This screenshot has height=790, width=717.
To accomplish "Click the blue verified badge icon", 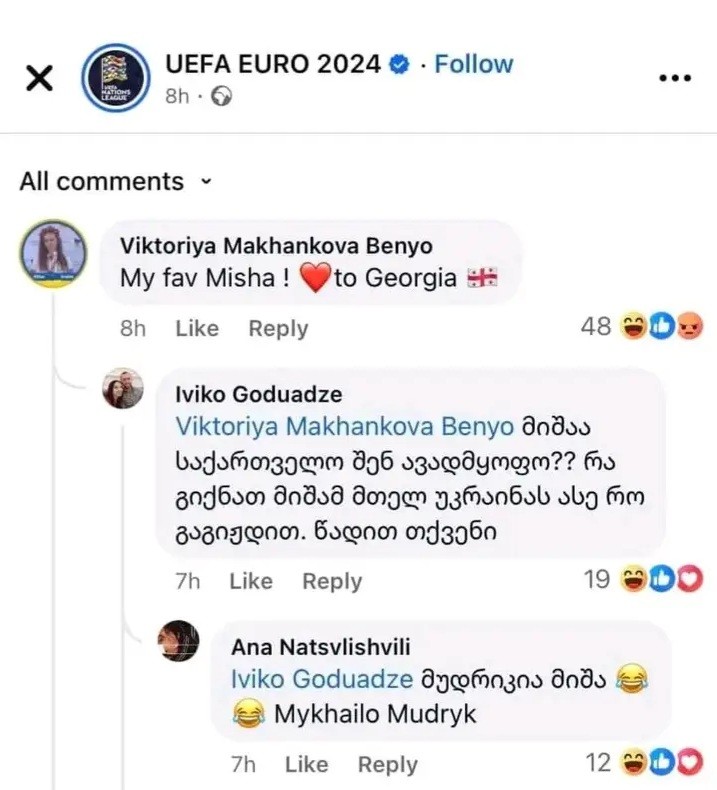I will pos(399,65).
